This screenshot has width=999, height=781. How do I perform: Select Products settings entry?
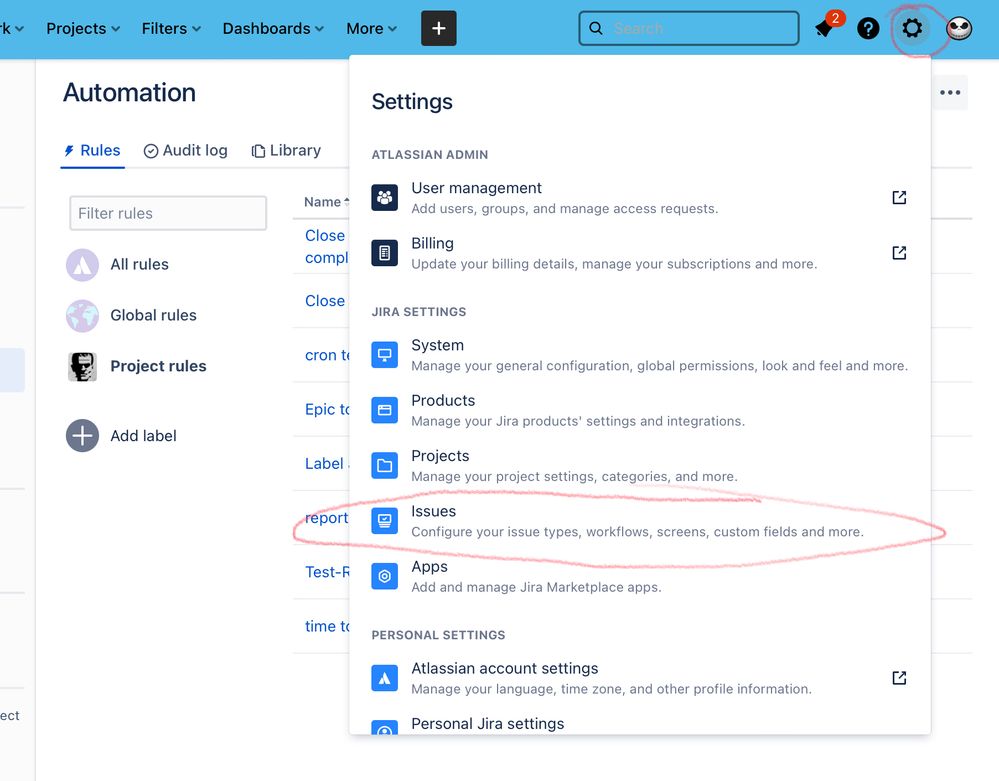click(639, 410)
